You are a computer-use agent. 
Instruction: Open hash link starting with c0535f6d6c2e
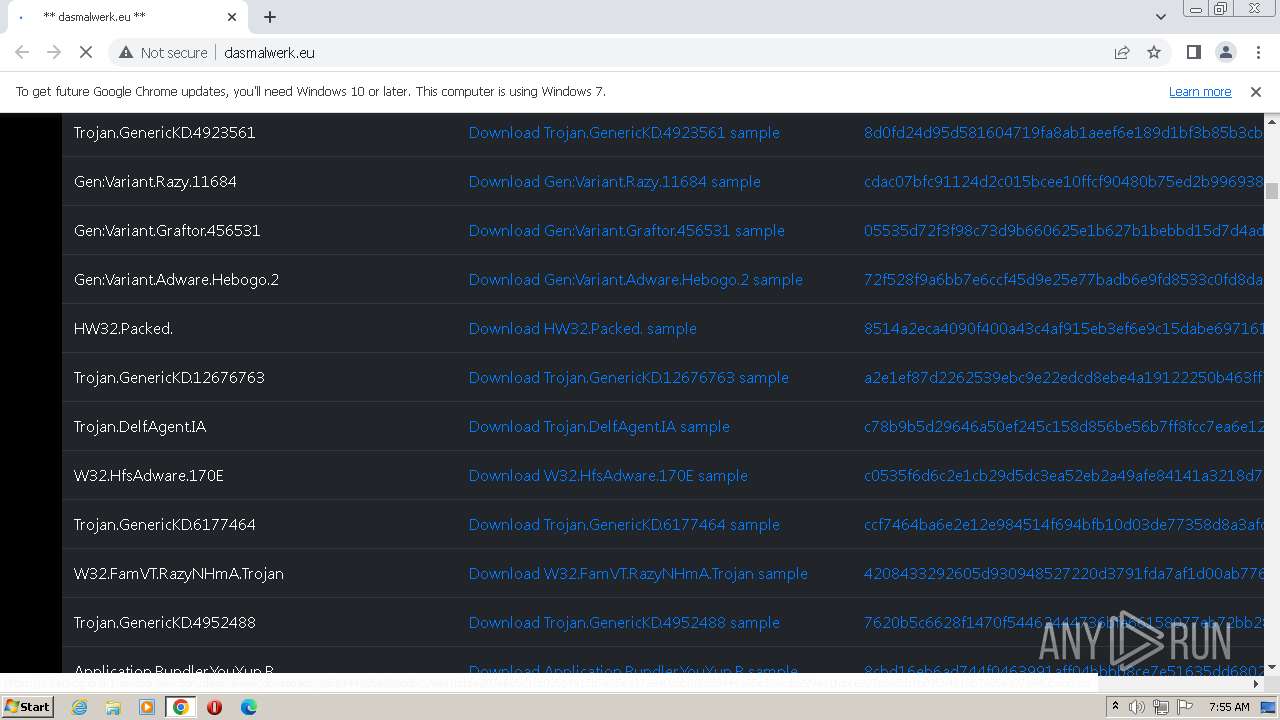[x=1063, y=475]
